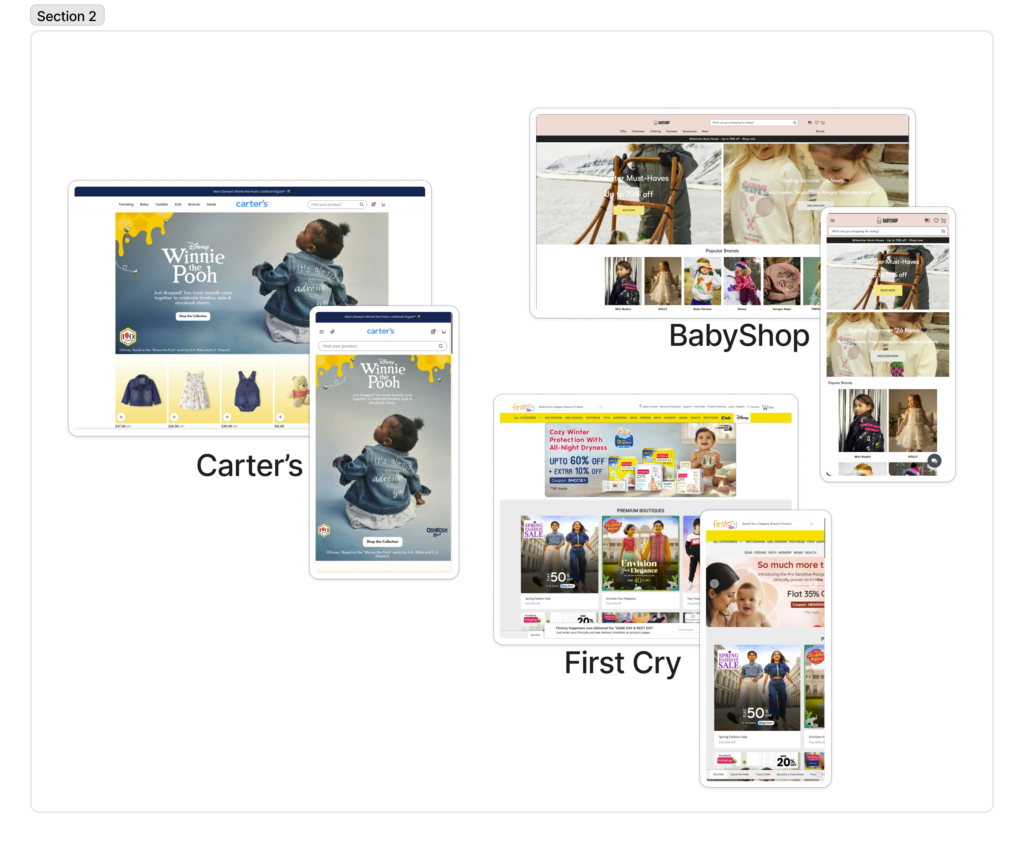Open the US flag country selector in BabyShop mobile
1024x843 pixels.
click(927, 220)
